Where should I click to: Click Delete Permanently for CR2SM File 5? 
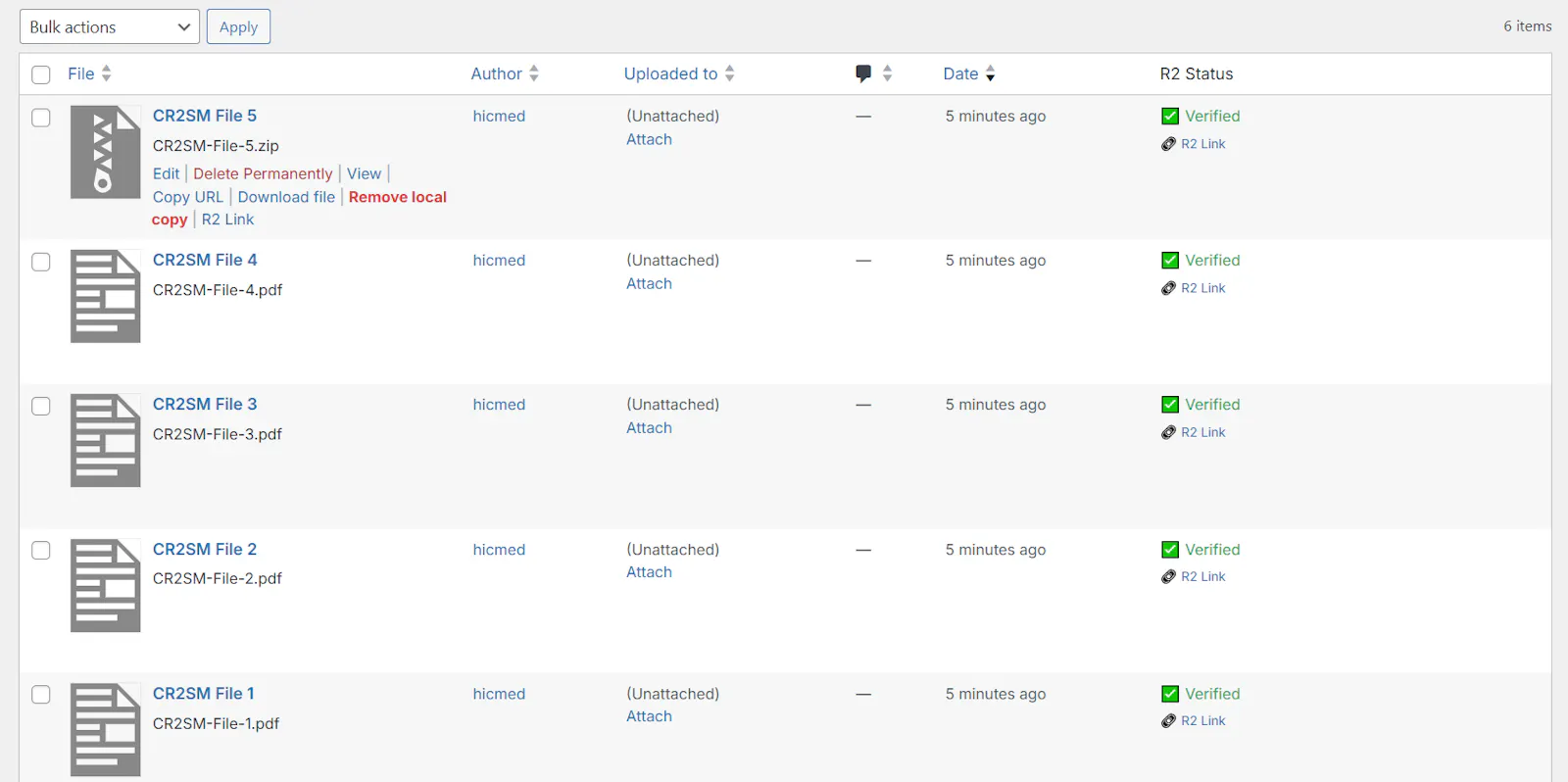(x=263, y=173)
